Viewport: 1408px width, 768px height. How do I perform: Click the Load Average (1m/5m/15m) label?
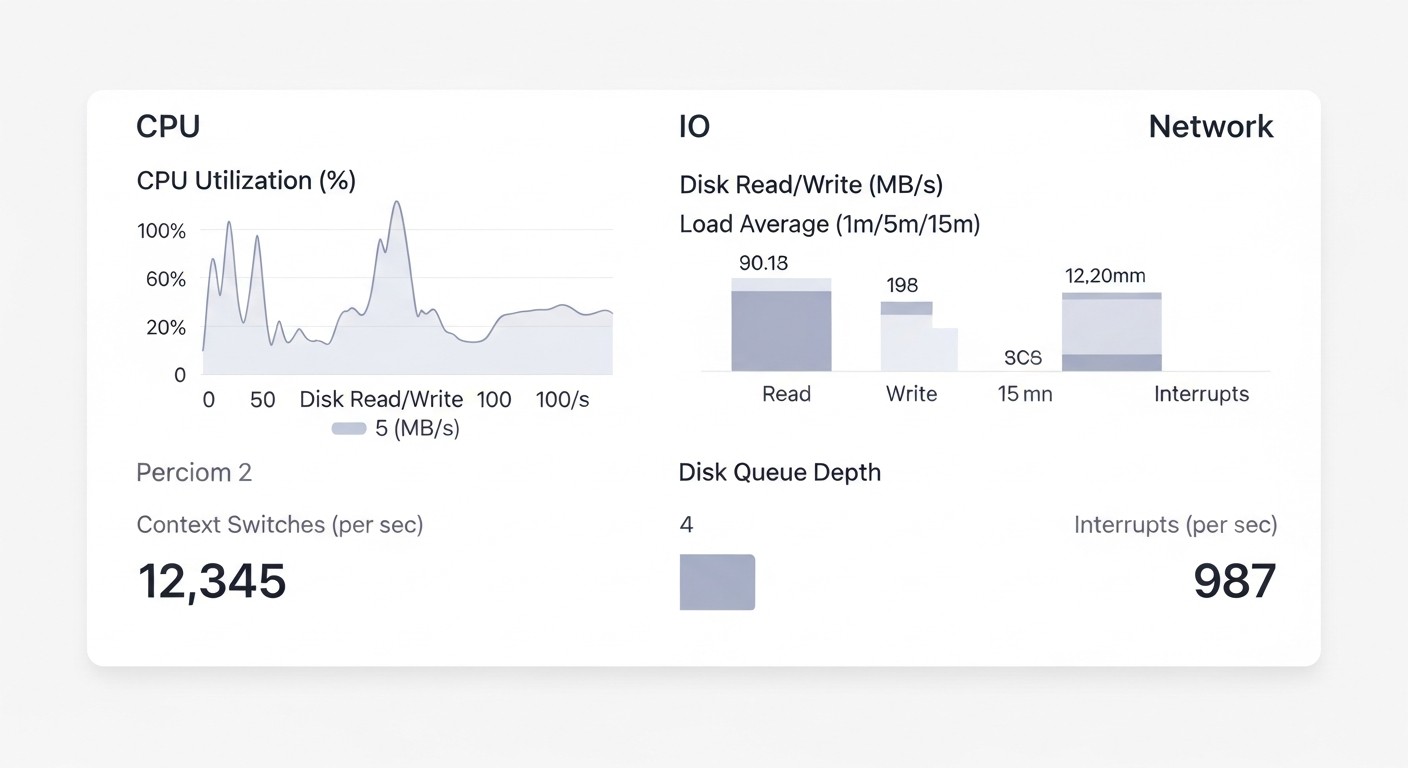click(829, 224)
